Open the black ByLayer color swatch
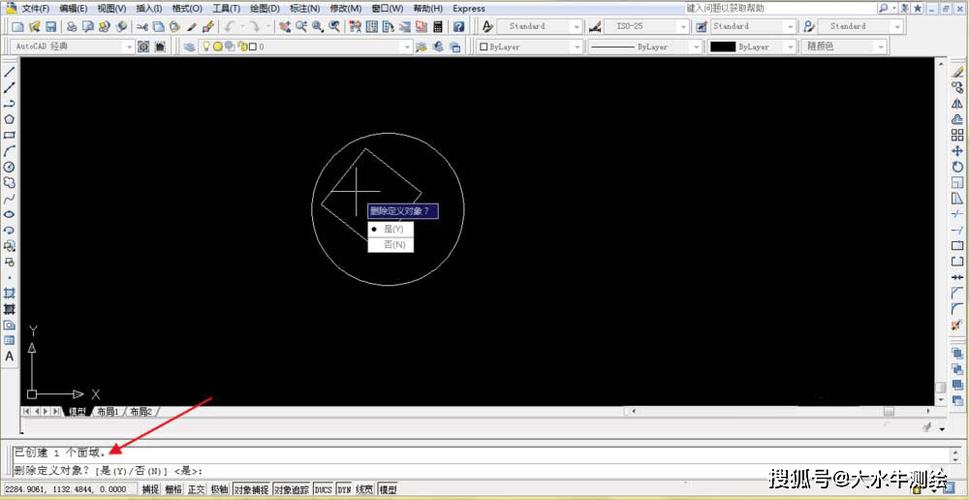969x500 pixels. point(751,47)
